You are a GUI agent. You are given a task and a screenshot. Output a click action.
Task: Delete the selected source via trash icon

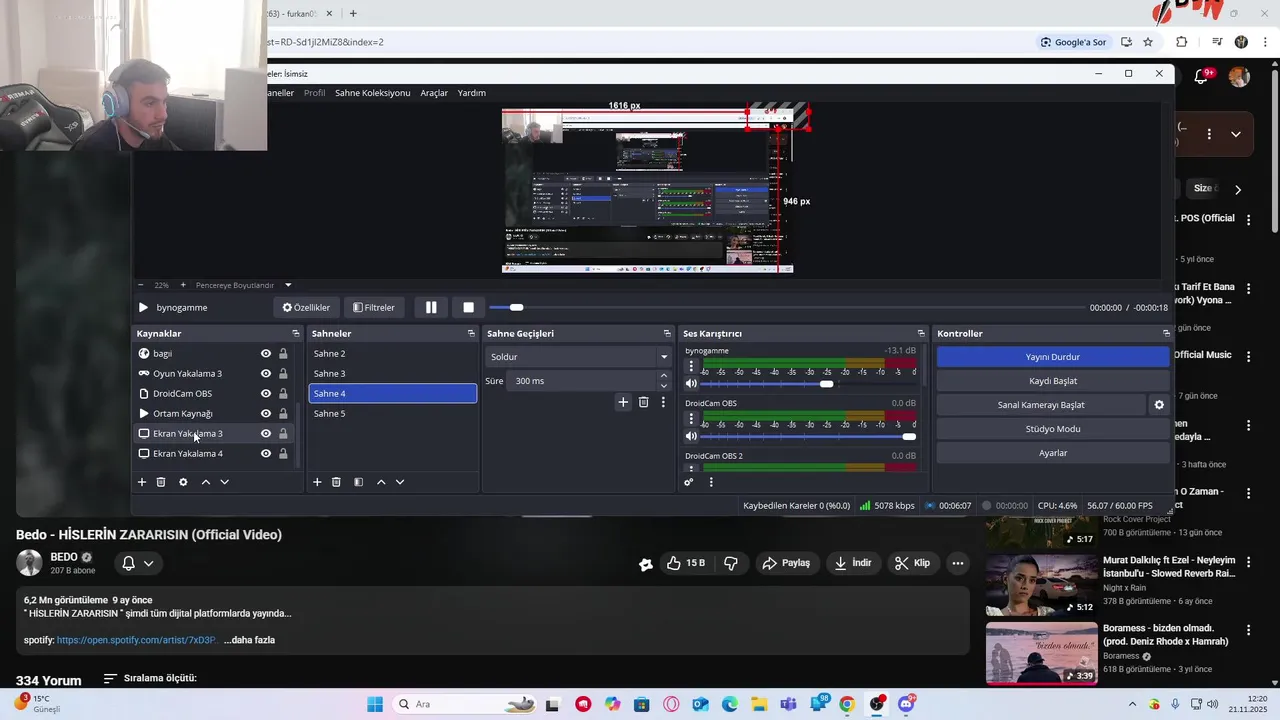click(161, 482)
